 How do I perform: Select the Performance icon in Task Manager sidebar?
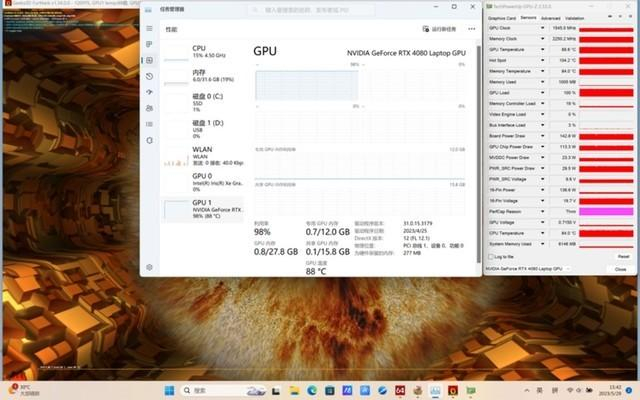149,60
